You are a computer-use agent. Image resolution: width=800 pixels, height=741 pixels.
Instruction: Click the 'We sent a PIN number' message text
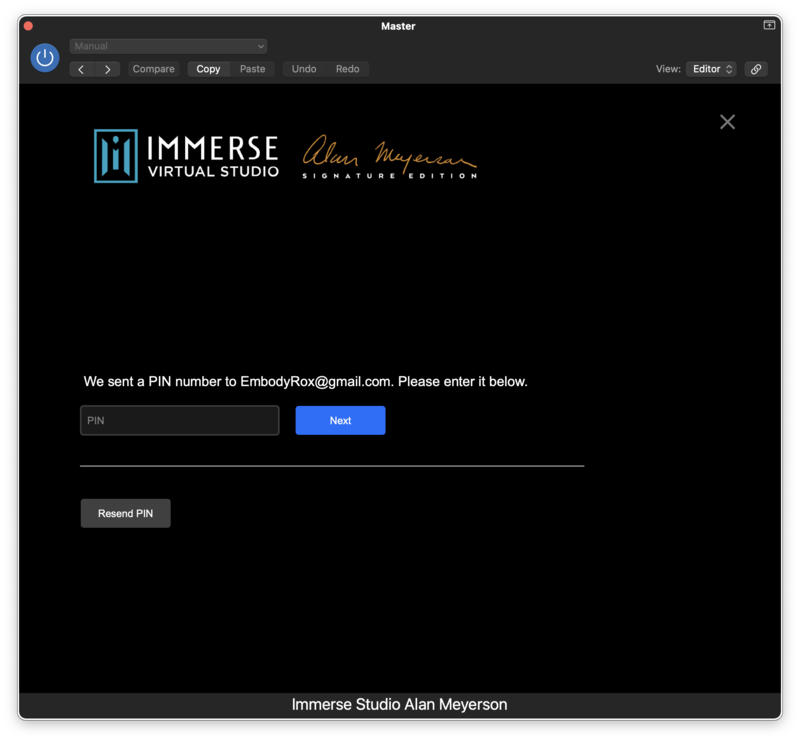[x=306, y=382]
